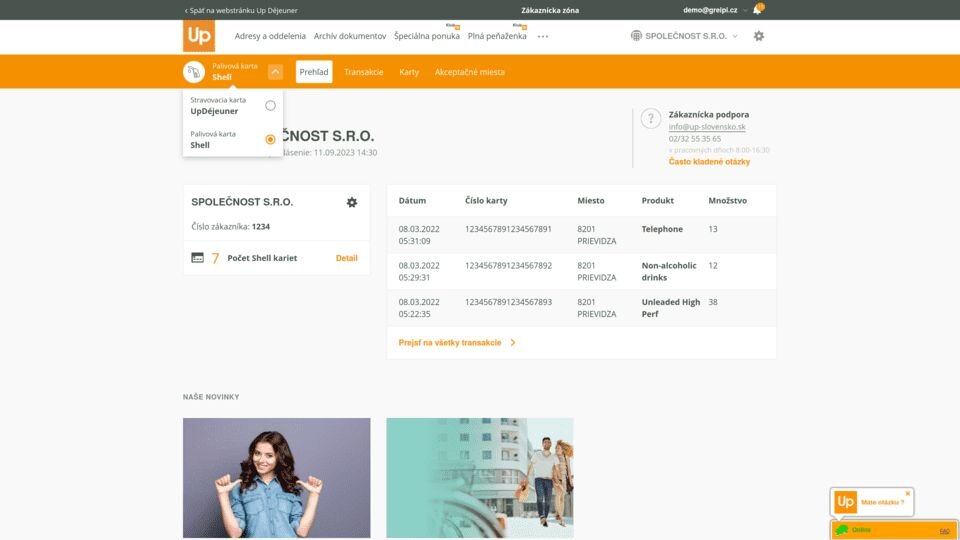
Task: Close the chat question popup
Action: [x=908, y=493]
